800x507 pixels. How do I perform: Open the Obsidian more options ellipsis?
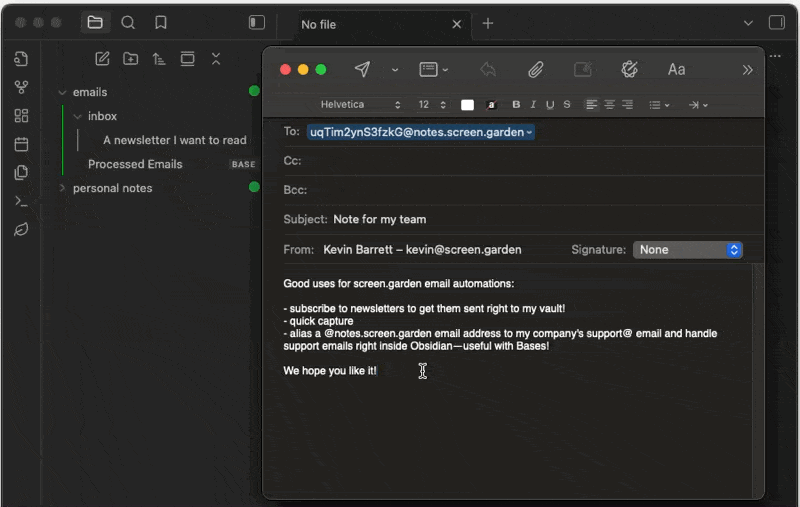776,56
